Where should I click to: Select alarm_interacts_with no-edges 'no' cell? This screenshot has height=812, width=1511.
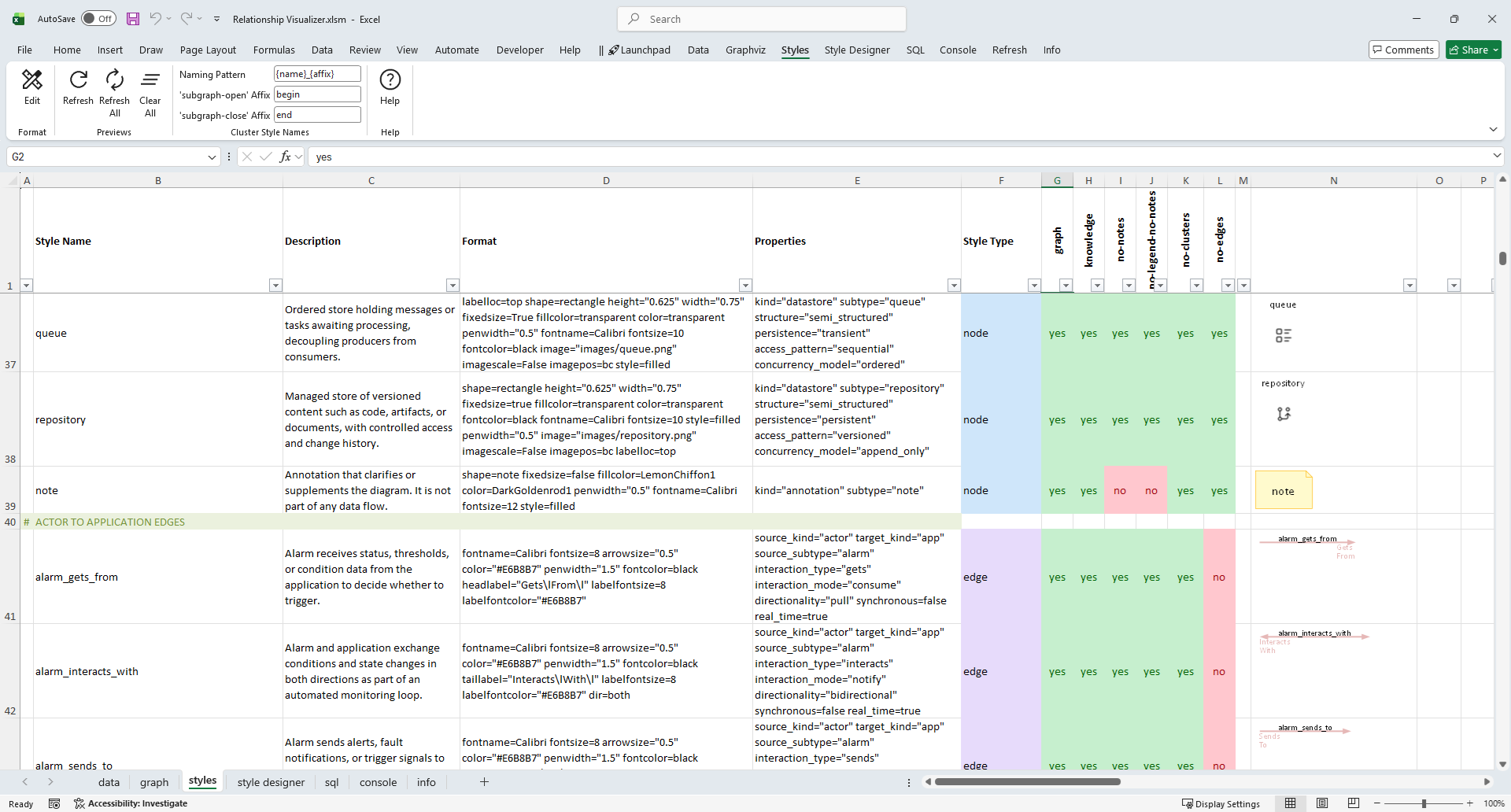coord(1219,671)
